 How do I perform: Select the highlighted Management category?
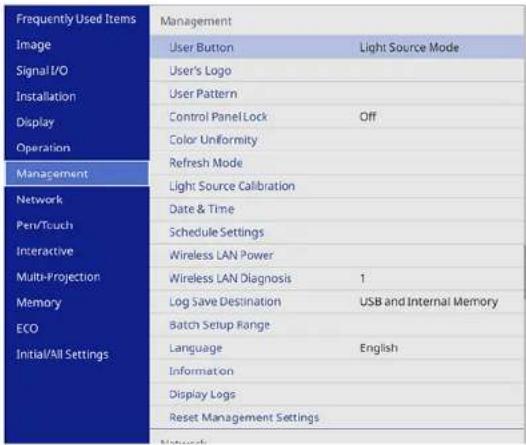[77, 174]
